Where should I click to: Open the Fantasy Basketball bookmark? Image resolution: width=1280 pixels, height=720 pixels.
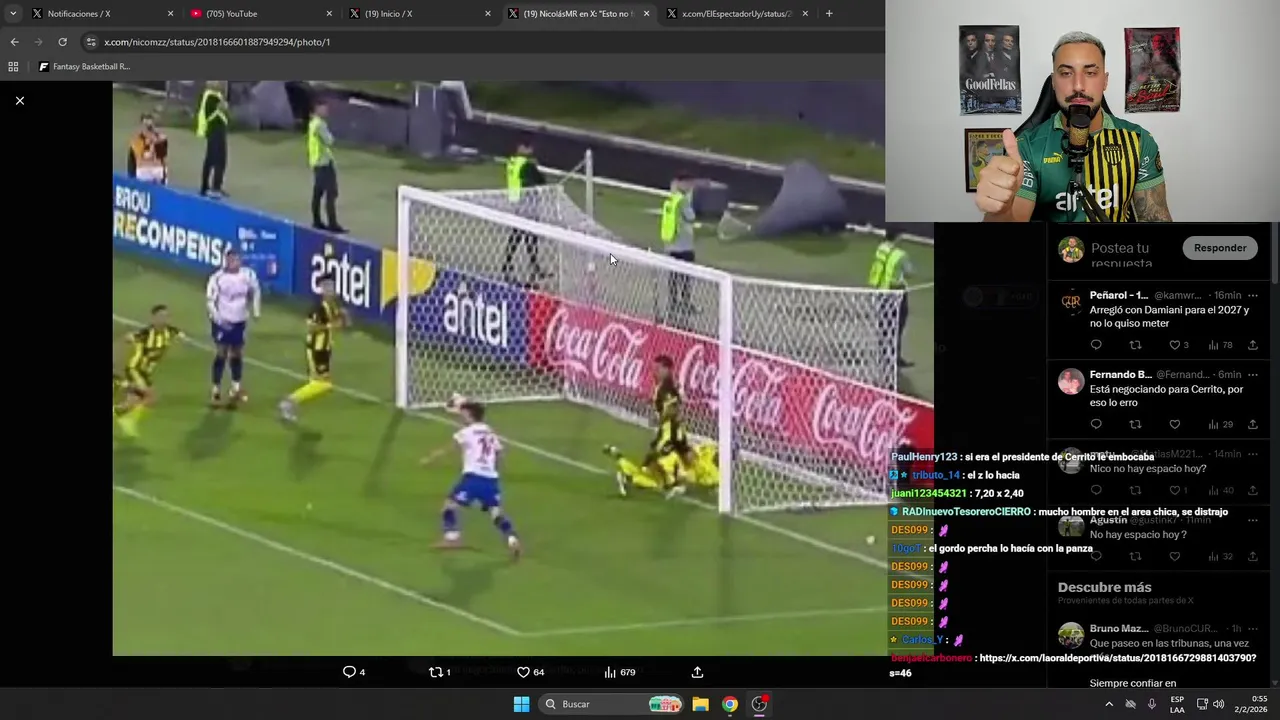coord(84,67)
